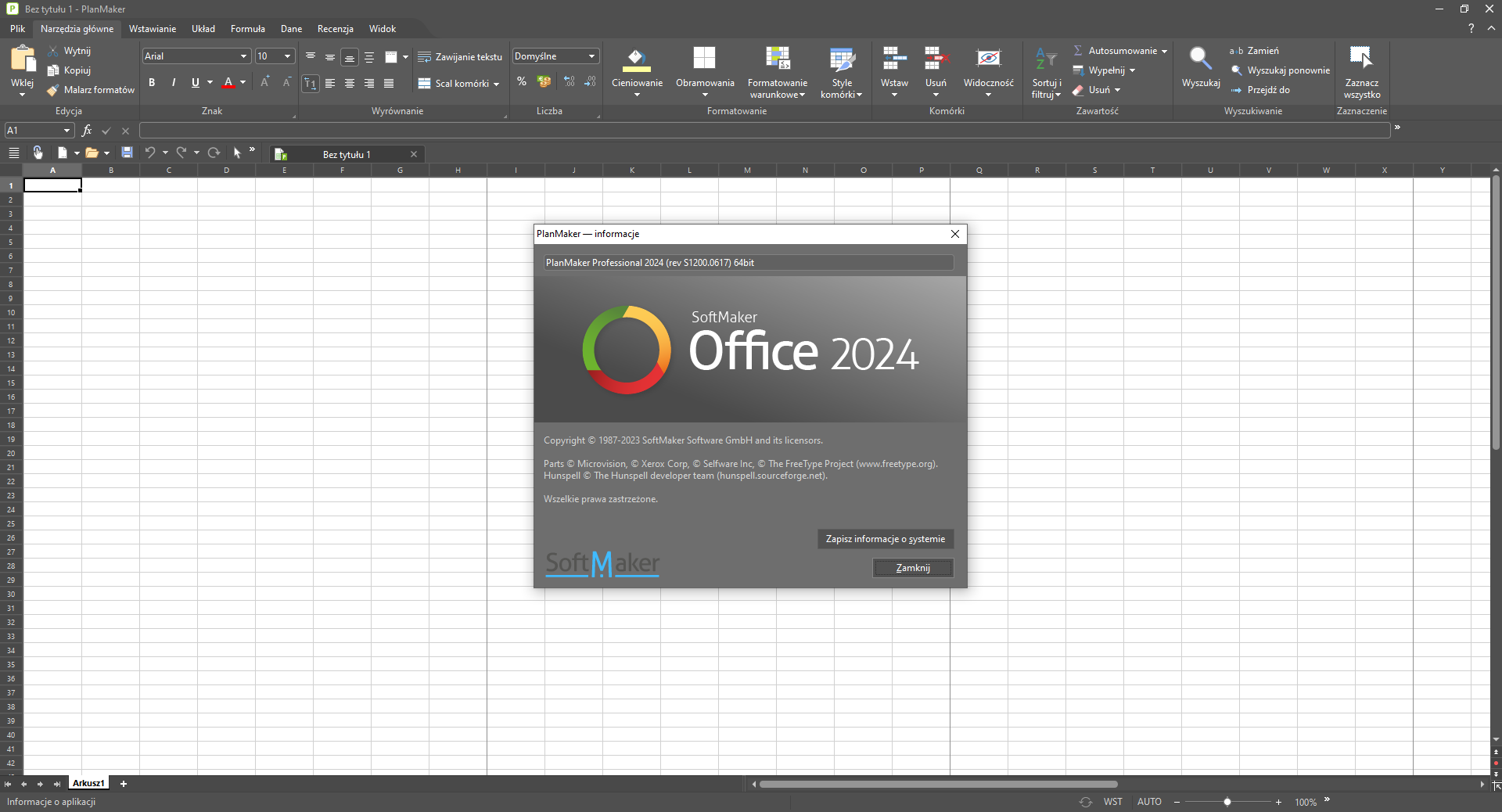Click Kopiuj (copy) in Edycja group
The image size is (1502, 812).
click(x=69, y=70)
